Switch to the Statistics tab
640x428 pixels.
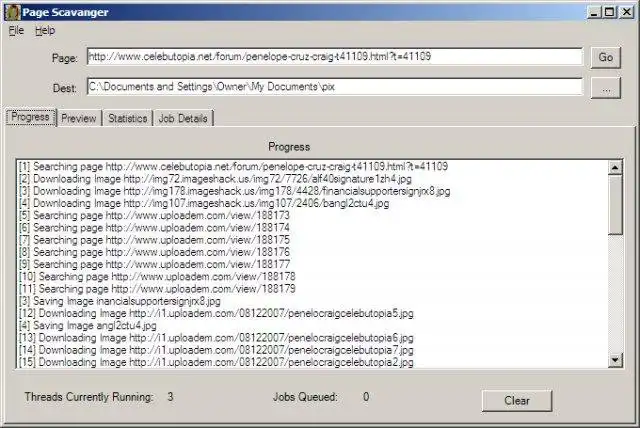[127, 118]
